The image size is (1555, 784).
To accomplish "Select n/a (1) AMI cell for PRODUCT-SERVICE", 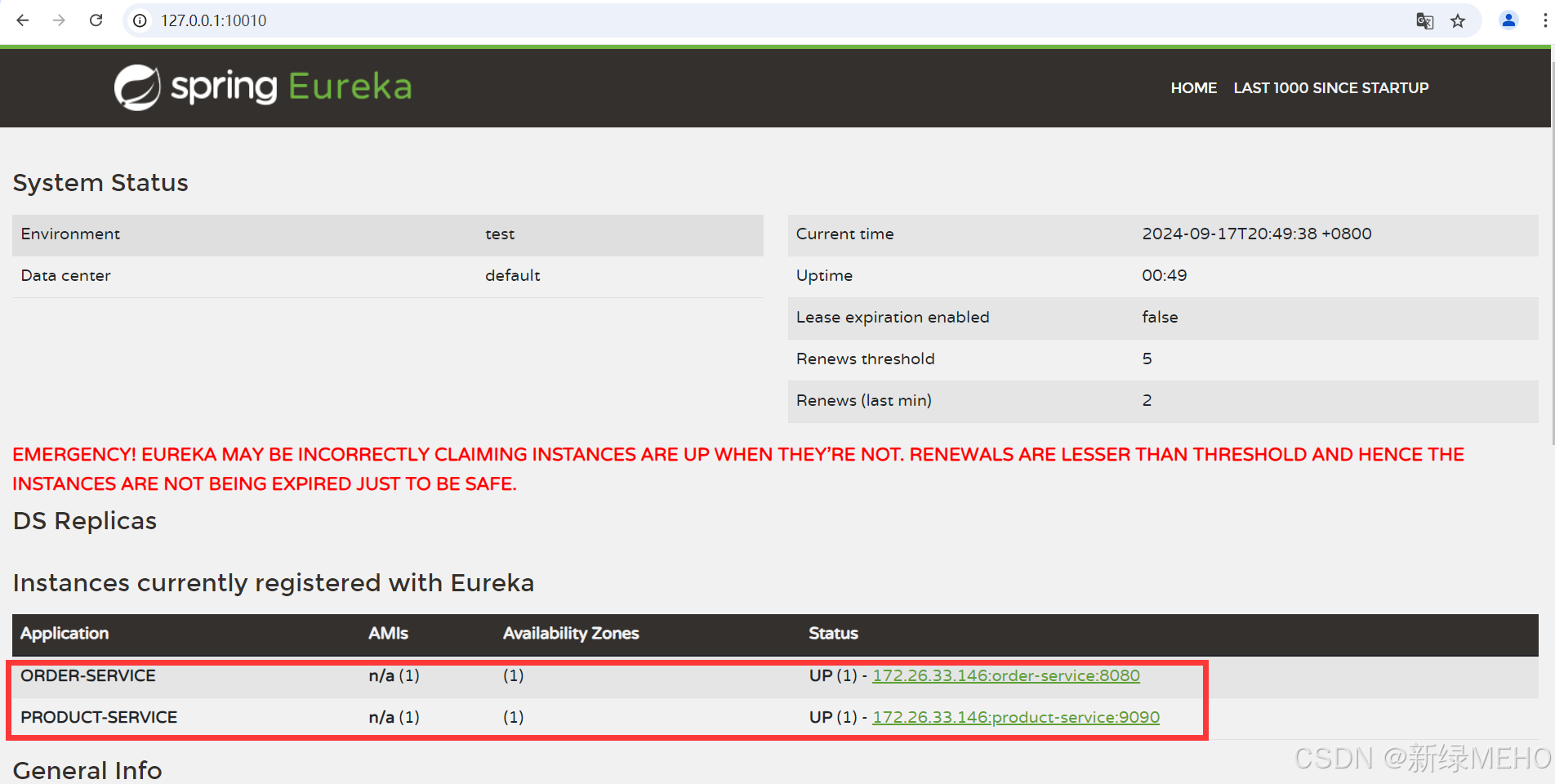I will point(394,717).
